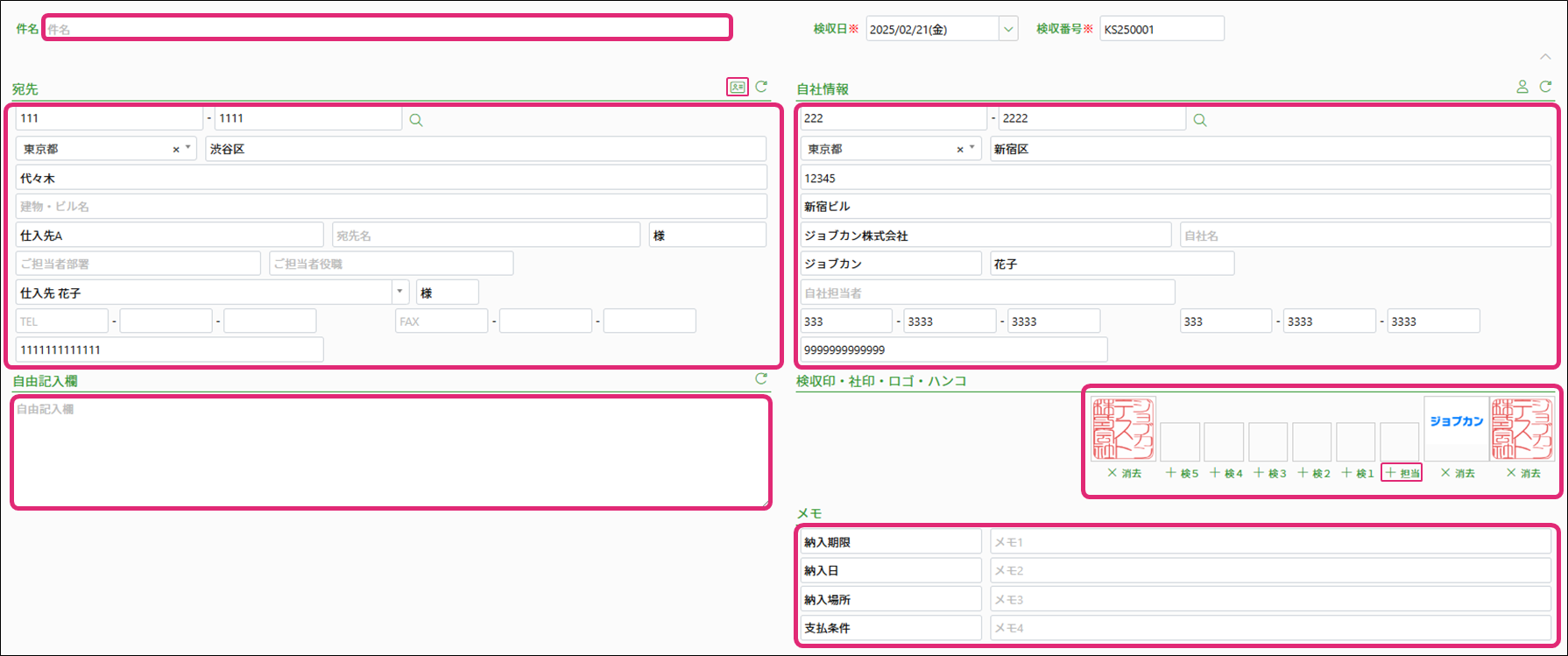Add a stamp to the 検5 slot

coord(1182,473)
